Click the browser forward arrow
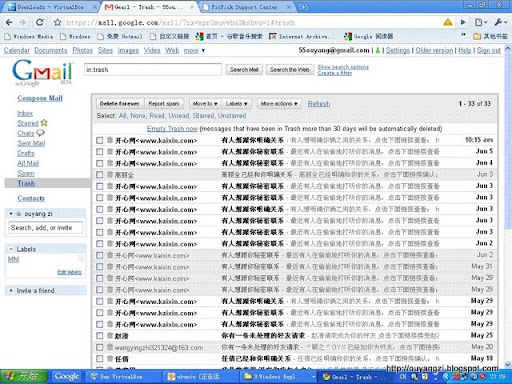This screenshot has width=512, height=384. point(23,22)
